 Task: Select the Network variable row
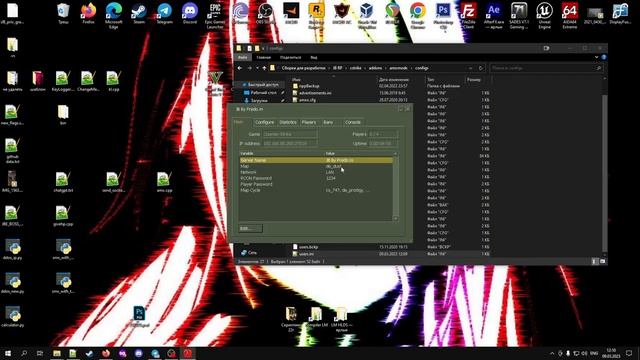click(x=316, y=172)
